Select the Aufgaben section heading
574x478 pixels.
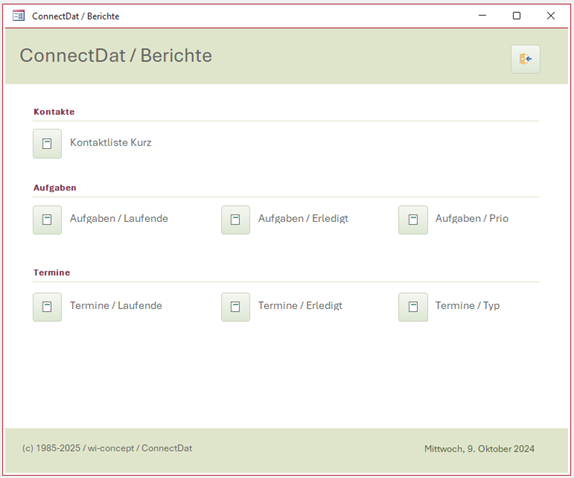(x=55, y=188)
